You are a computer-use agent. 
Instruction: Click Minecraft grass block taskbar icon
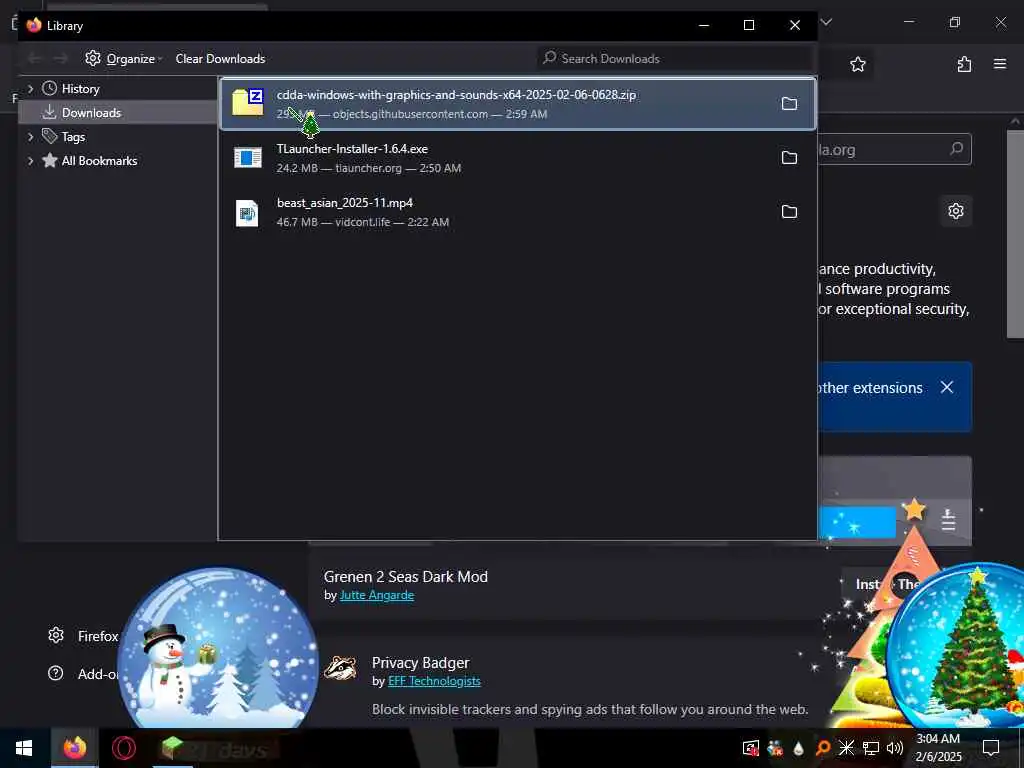[x=172, y=748]
